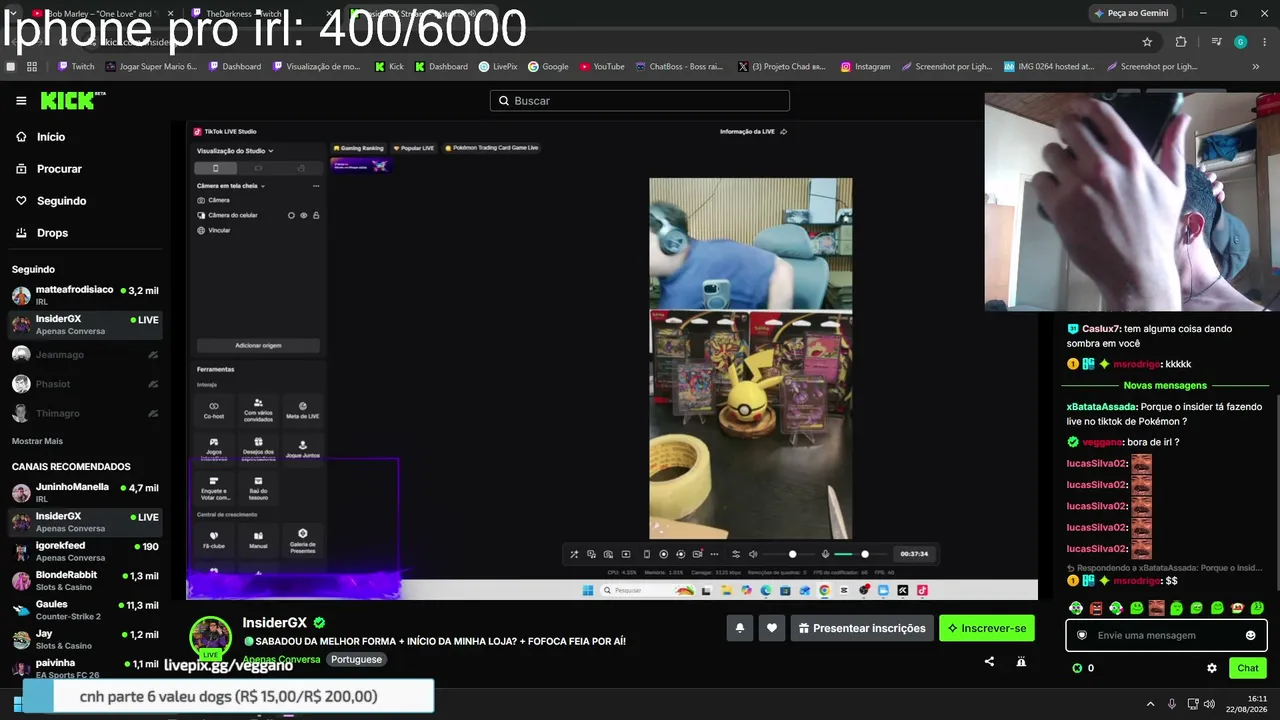Open Fã-clube tool
Viewport: 1280px width, 720px height.
click(x=213, y=540)
